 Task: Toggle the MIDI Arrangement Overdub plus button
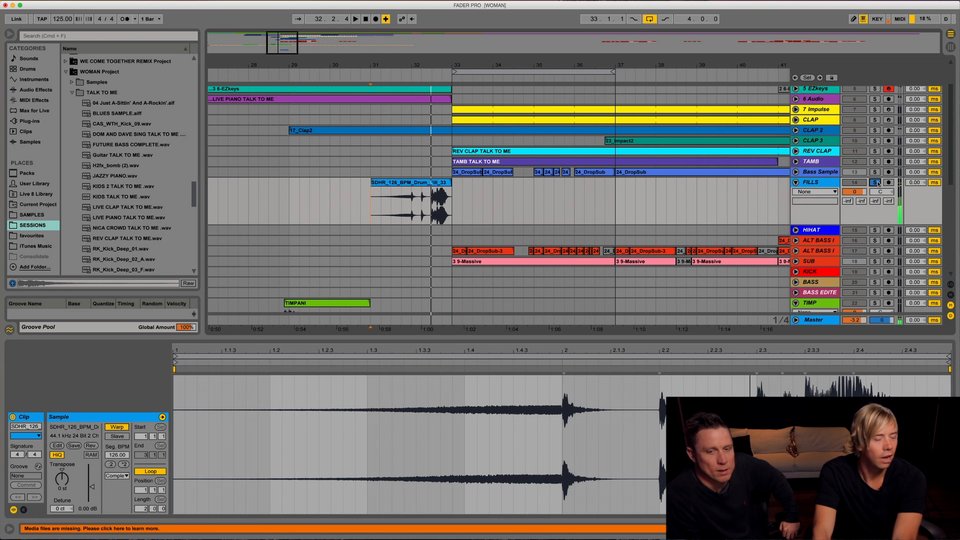tap(386, 19)
